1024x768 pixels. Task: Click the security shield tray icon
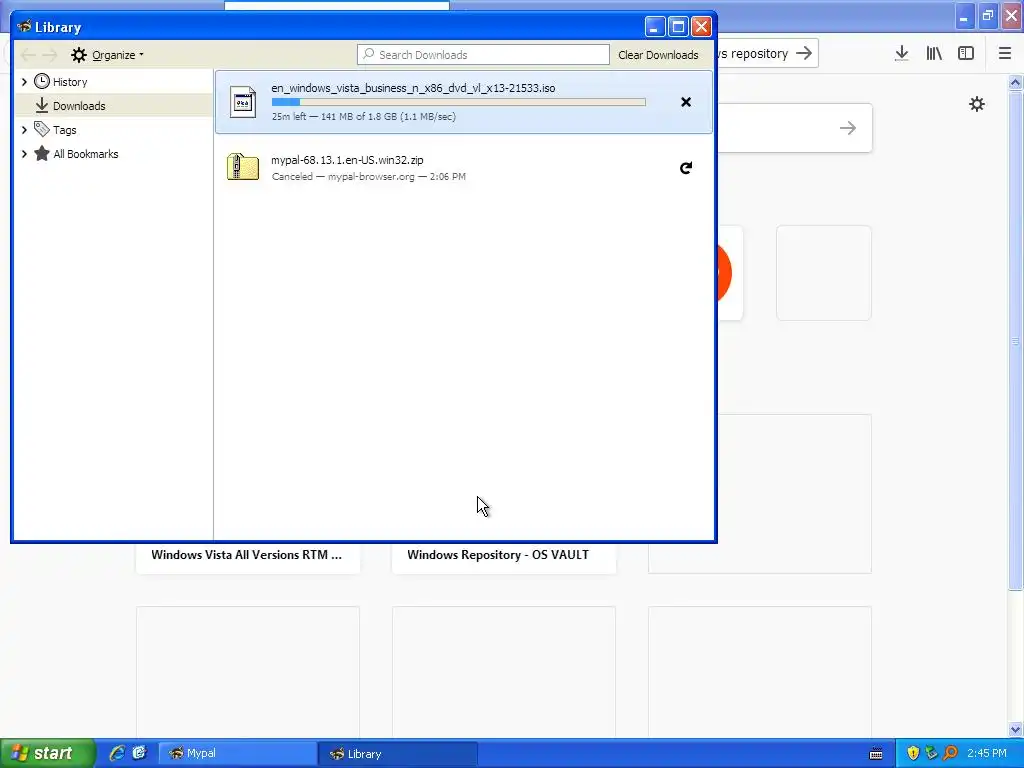913,753
